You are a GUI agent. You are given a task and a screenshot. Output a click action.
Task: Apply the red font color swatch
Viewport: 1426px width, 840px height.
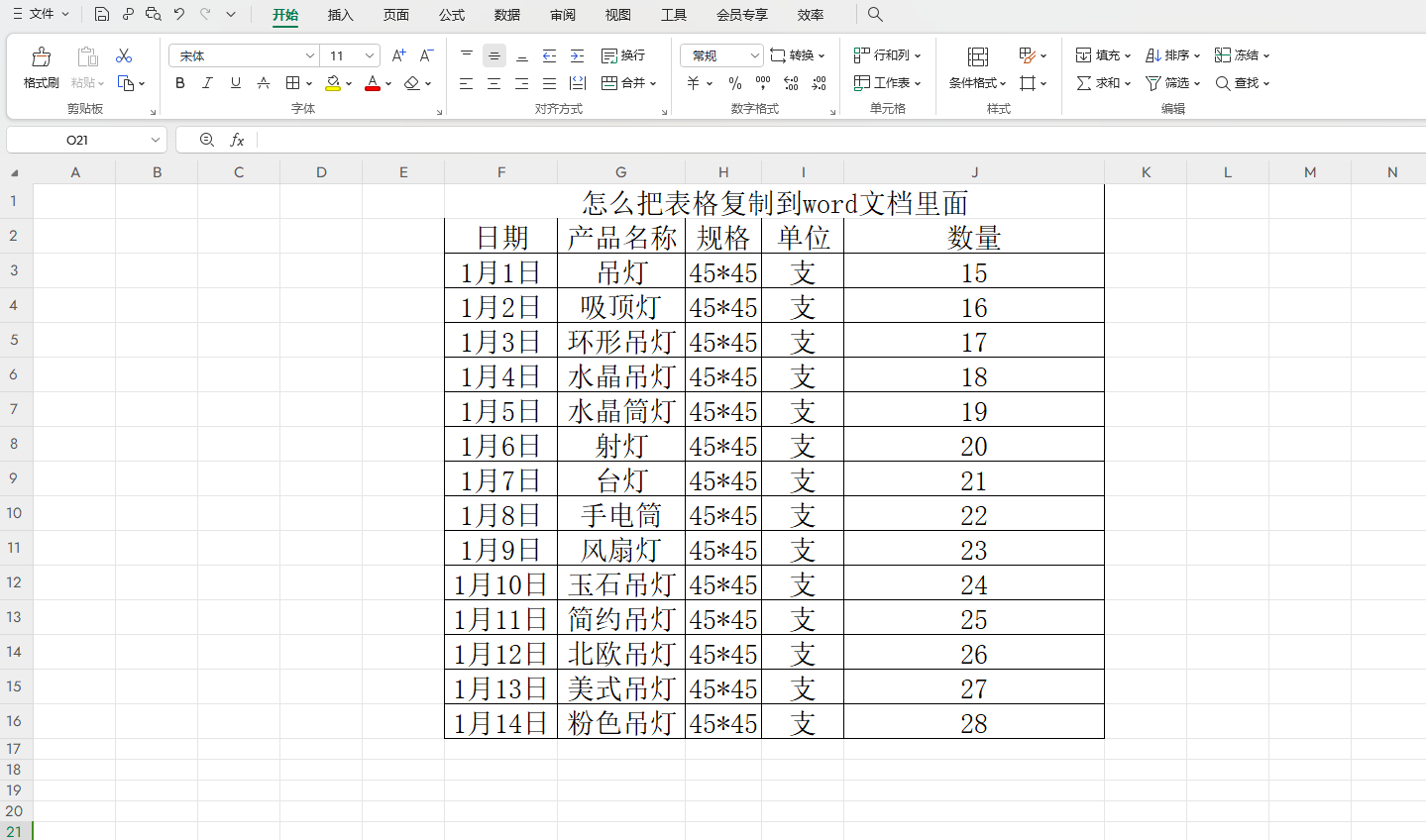click(x=373, y=83)
